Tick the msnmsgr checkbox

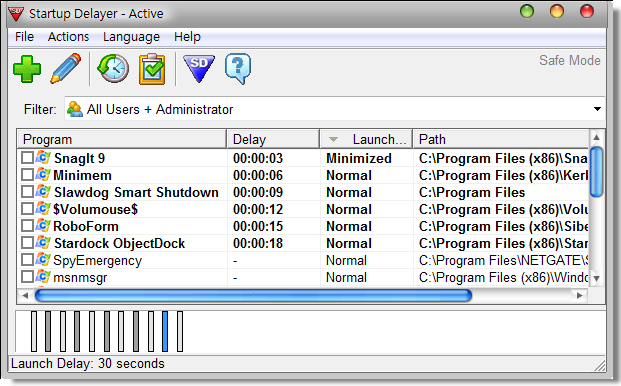point(27,277)
